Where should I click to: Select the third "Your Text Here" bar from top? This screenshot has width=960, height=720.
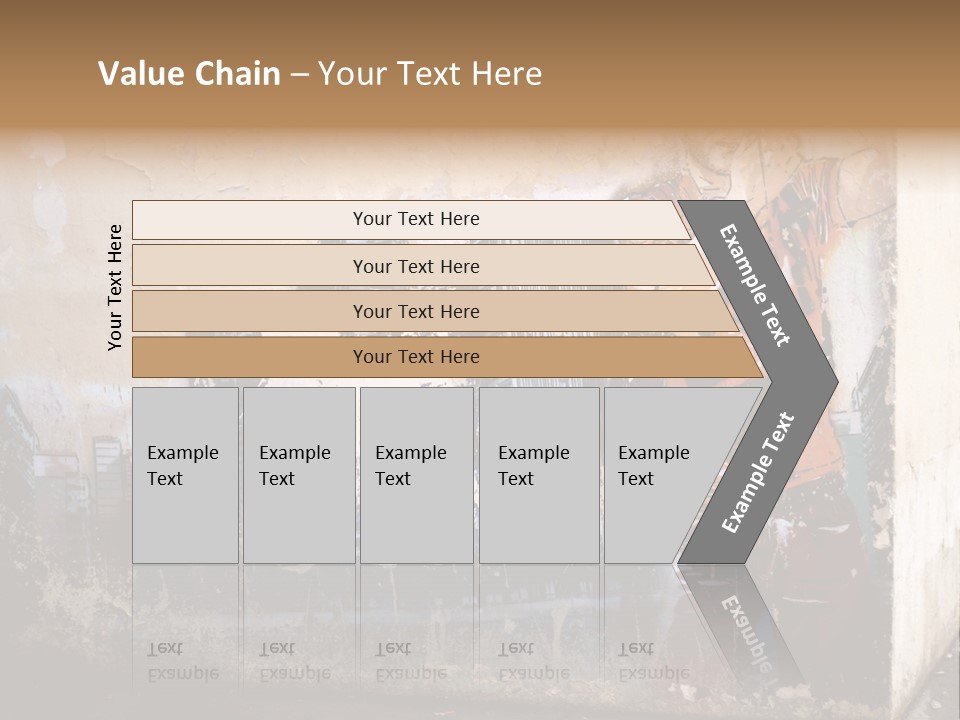pos(415,311)
